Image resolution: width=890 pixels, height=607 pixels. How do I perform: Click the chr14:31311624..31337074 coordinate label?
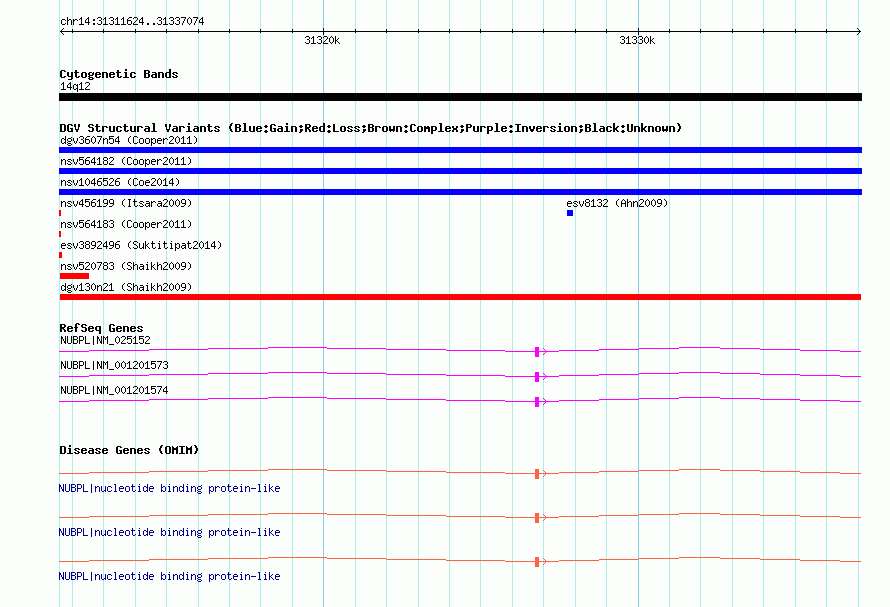pyautogui.click(x=132, y=21)
